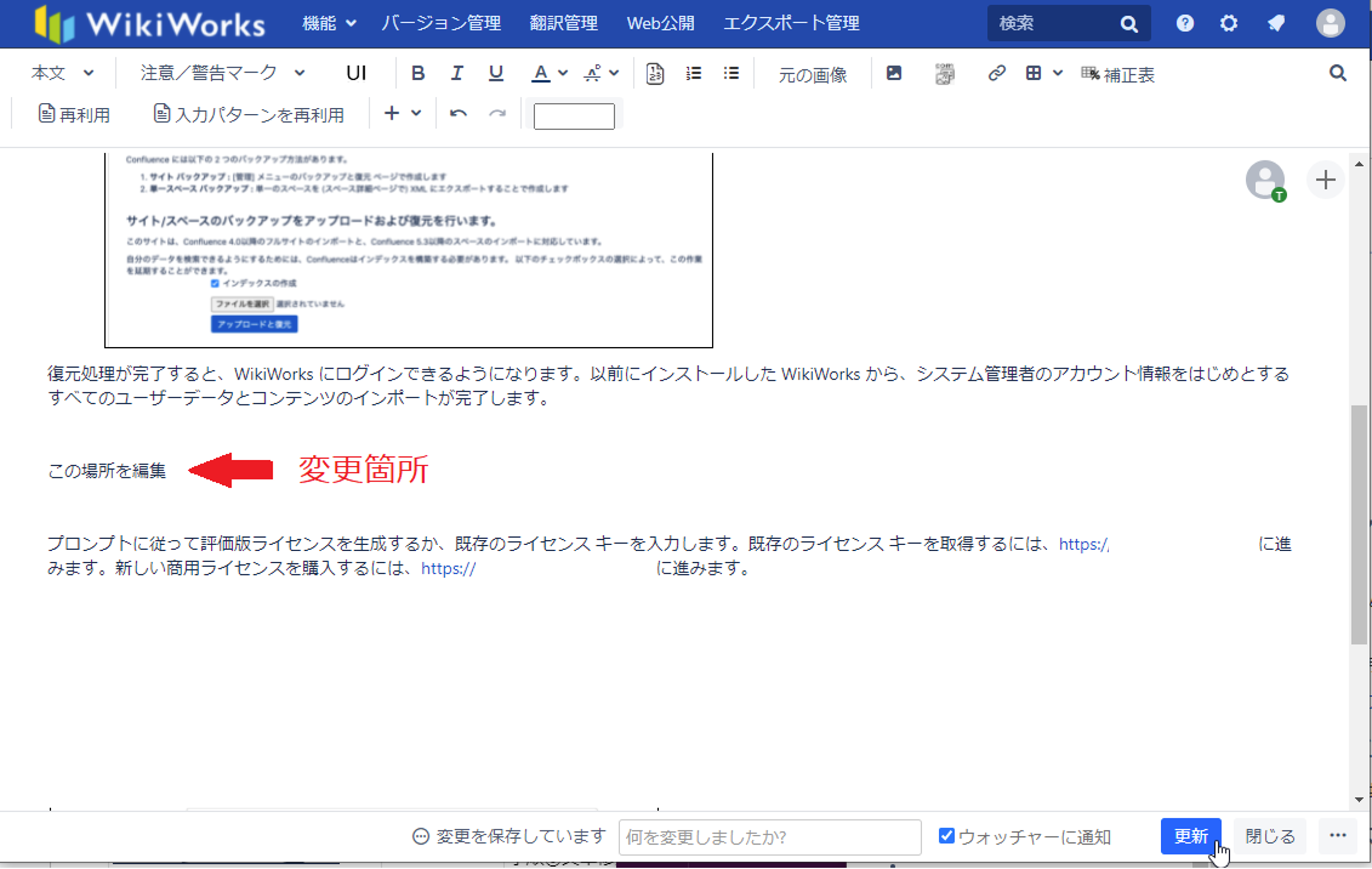Click 入力パターンを再利用 button
The height and width of the screenshot is (869, 1372).
point(249,114)
